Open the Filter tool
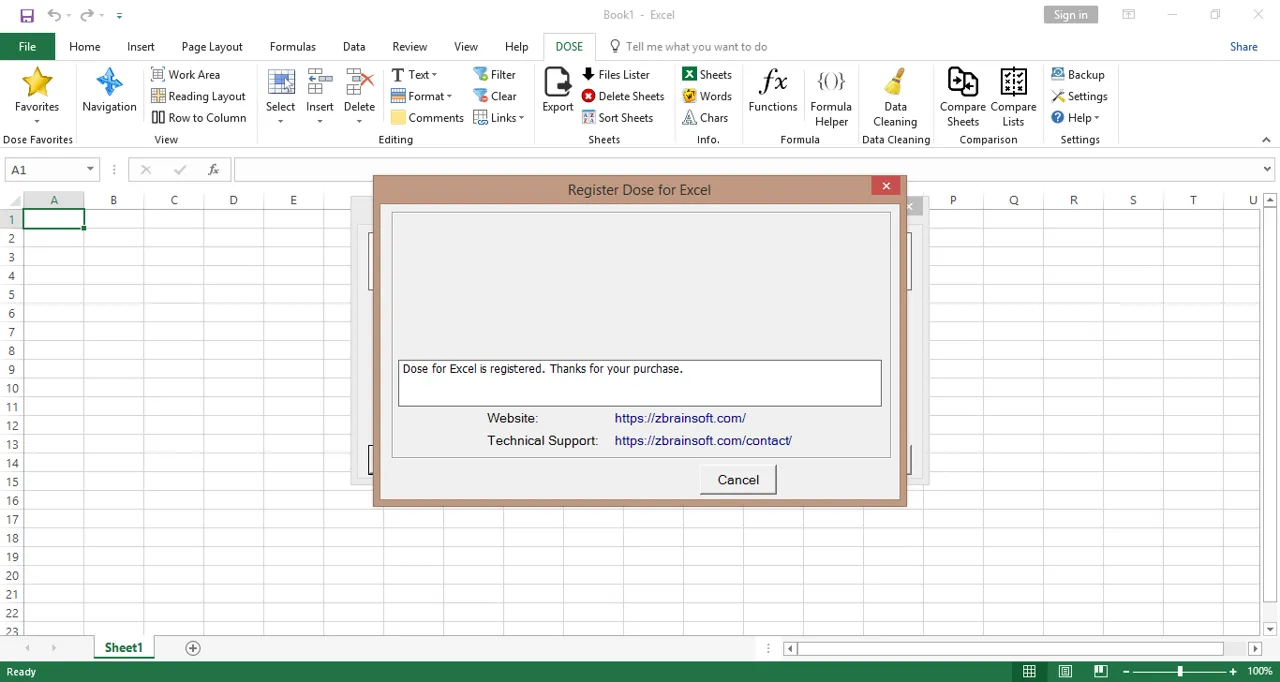The image size is (1280, 682). click(494, 75)
